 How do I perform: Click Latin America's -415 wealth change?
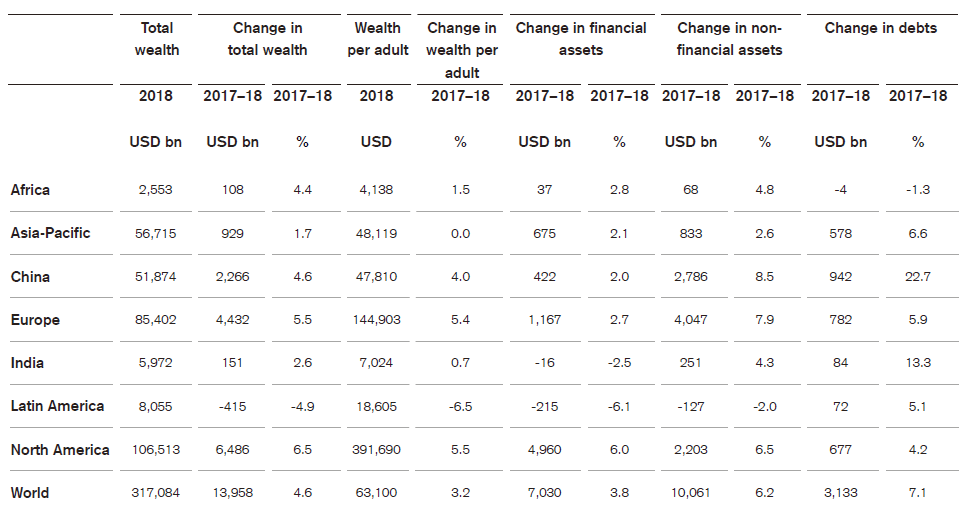[x=232, y=406]
